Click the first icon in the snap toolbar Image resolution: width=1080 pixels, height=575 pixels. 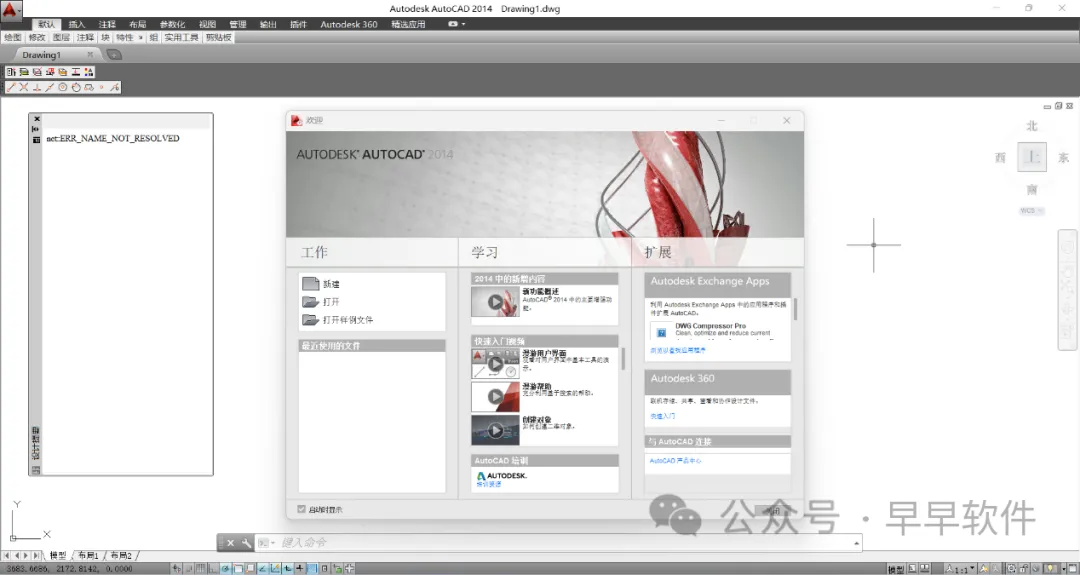tap(10, 87)
